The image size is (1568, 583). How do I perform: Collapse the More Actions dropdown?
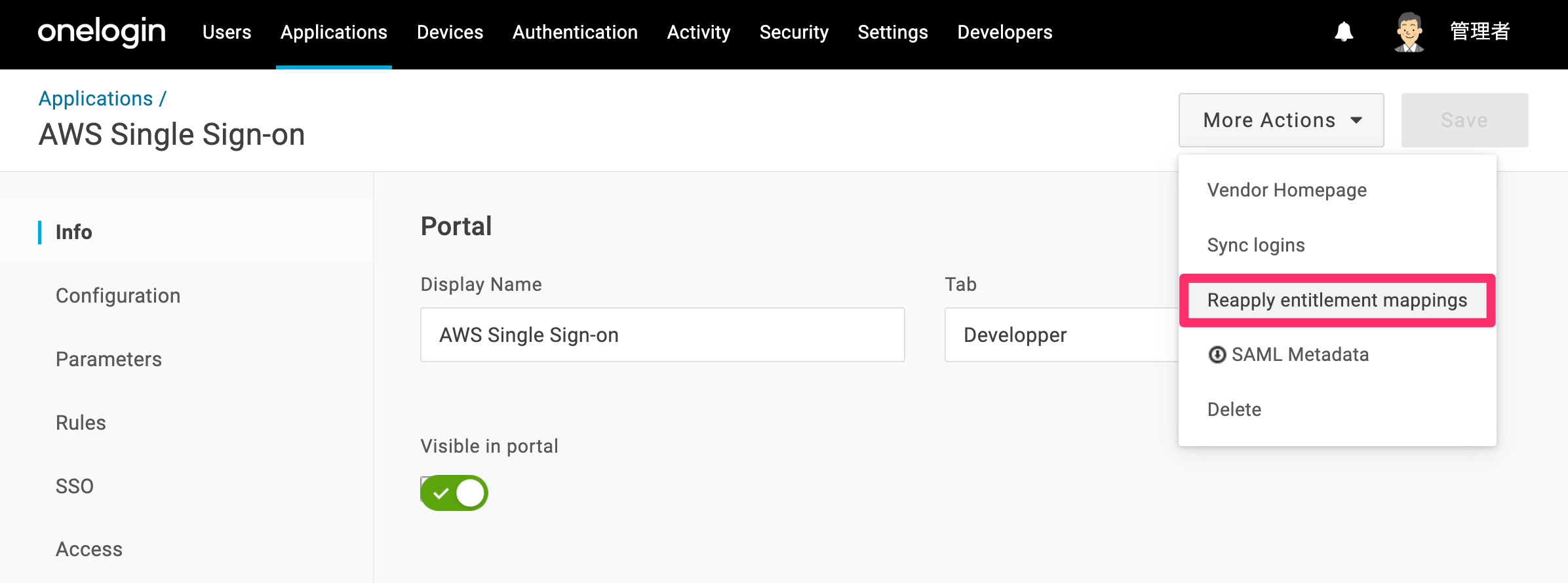point(1281,120)
